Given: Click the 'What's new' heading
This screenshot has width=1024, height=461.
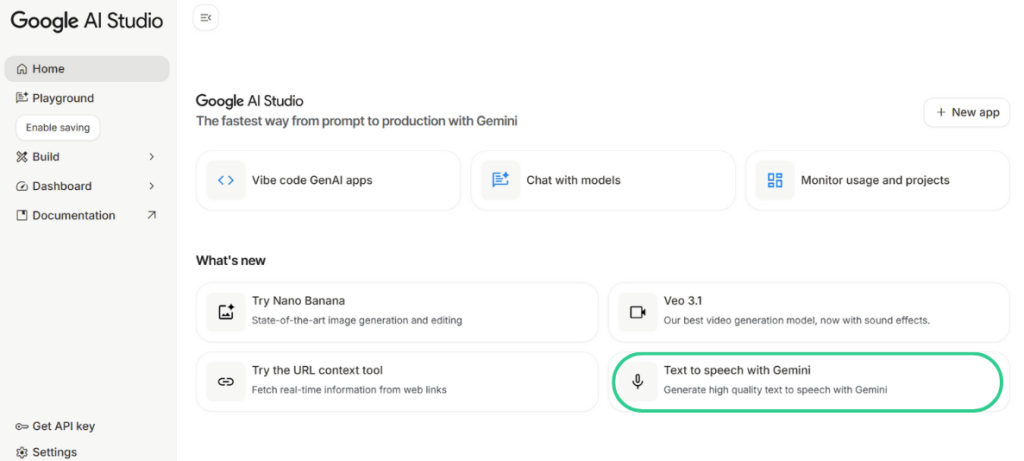Looking at the screenshot, I should coord(231,261).
